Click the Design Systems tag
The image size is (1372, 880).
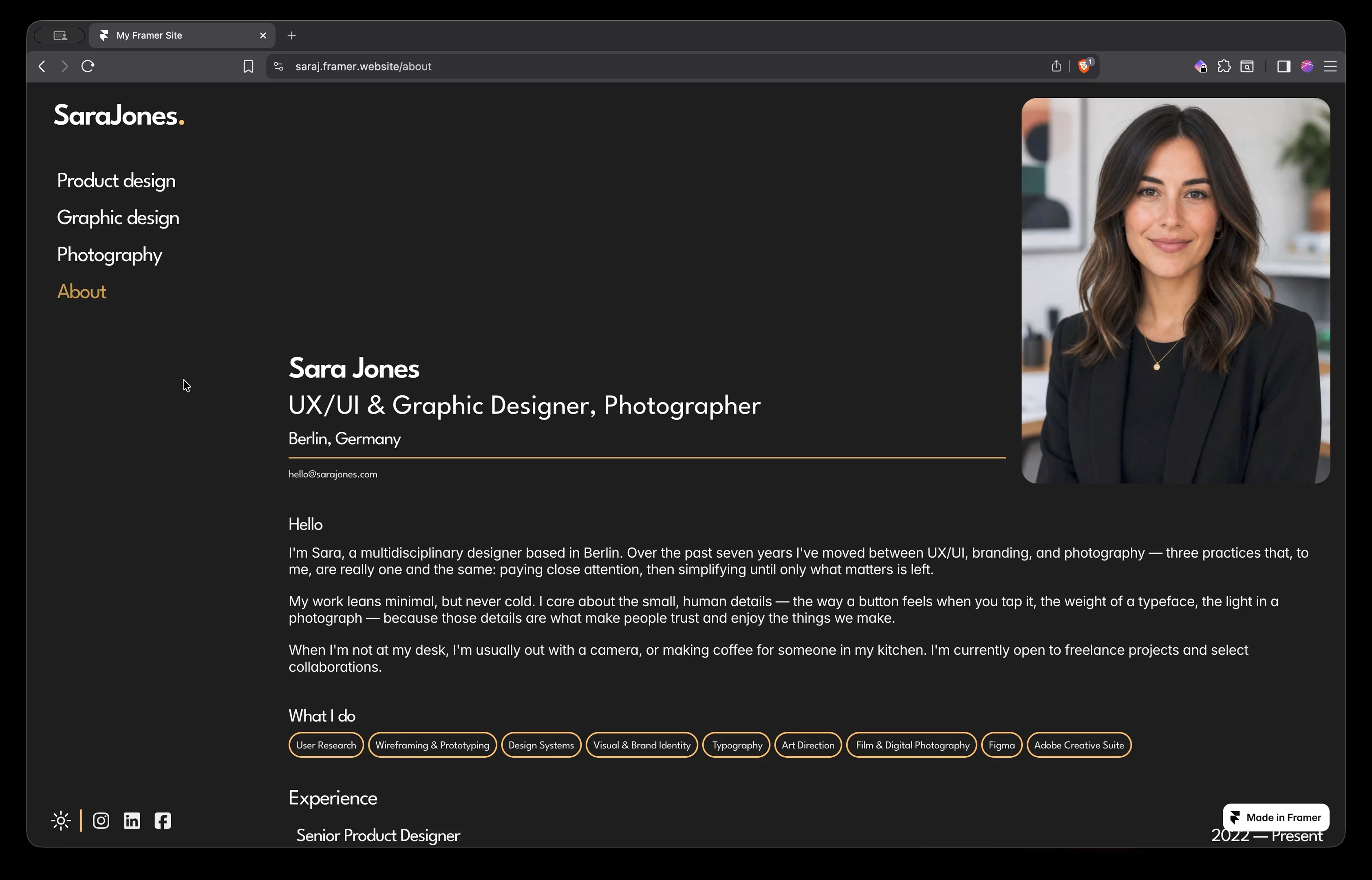coord(541,745)
